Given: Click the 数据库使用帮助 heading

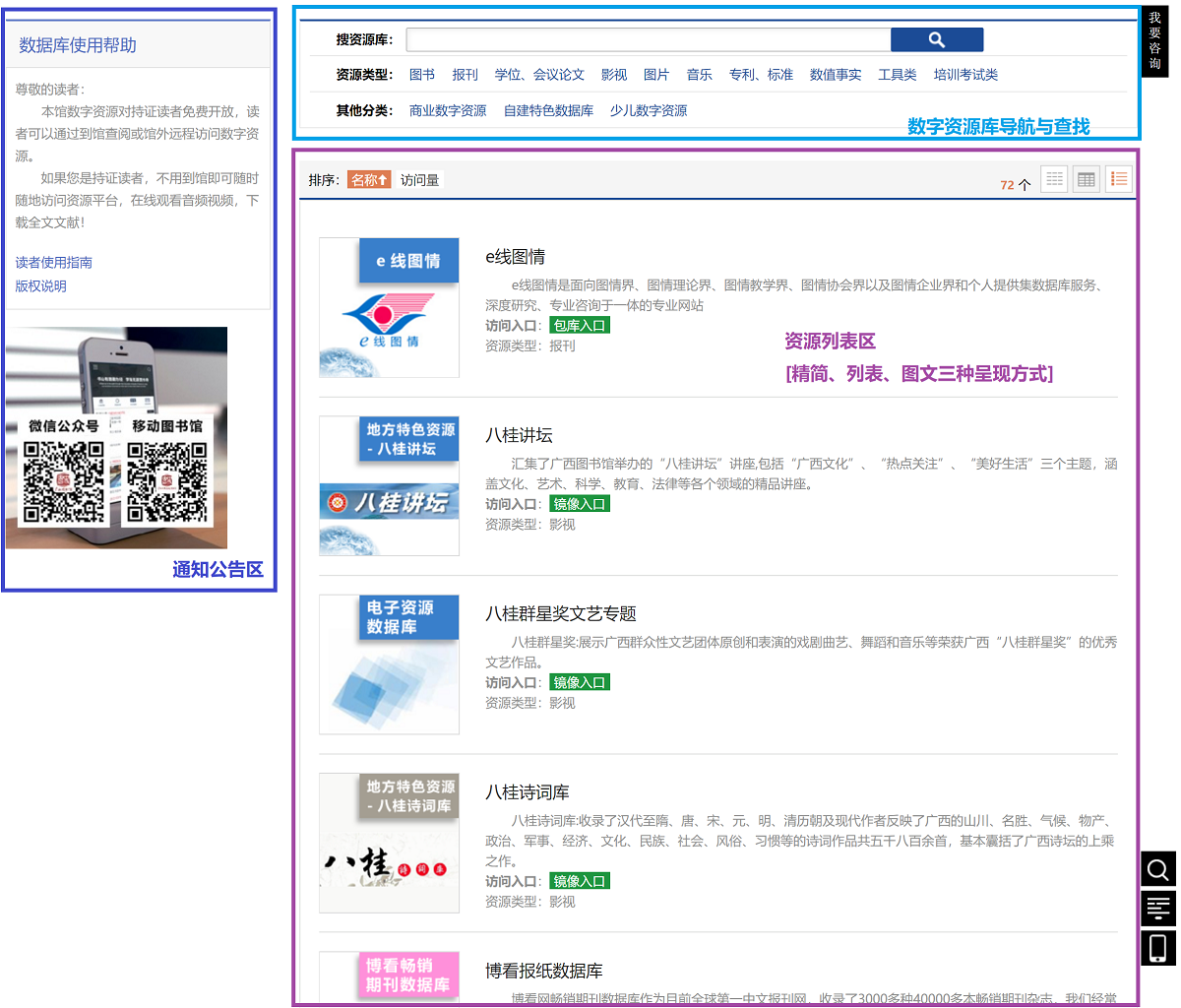Looking at the screenshot, I should click(78, 45).
